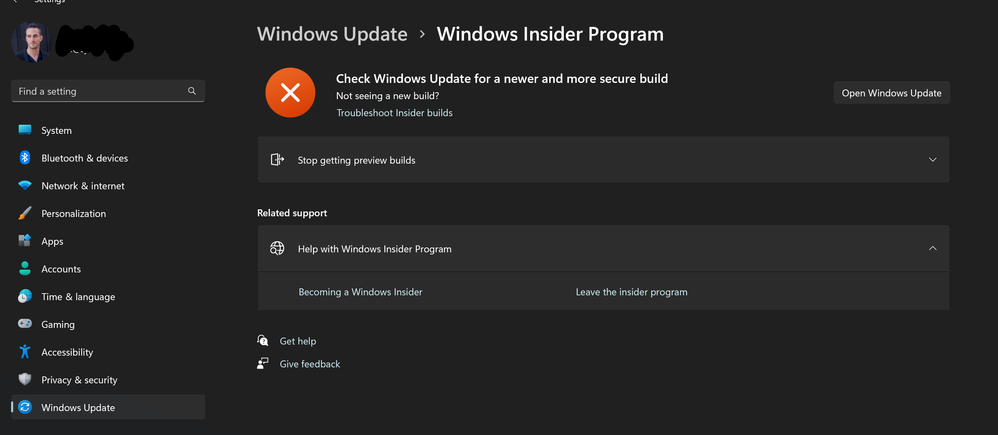This screenshot has width=998, height=435.
Task: Select Time & language in sidebar
Action: pyautogui.click(x=77, y=297)
